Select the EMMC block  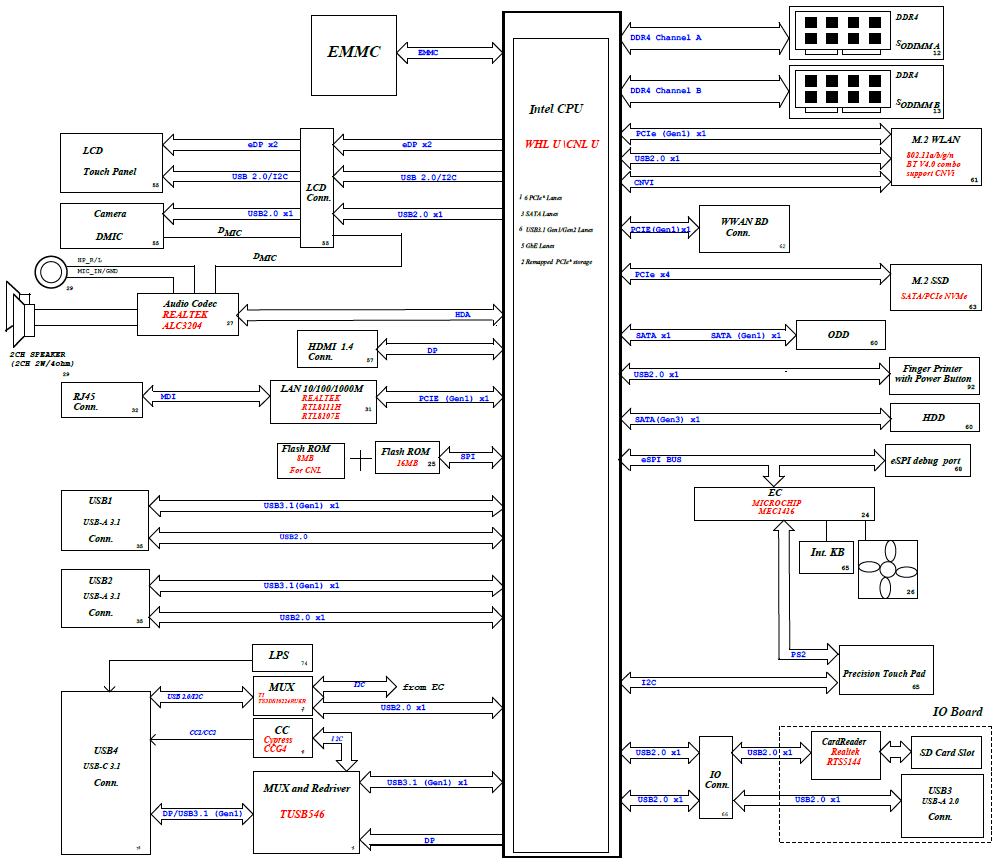(354, 51)
